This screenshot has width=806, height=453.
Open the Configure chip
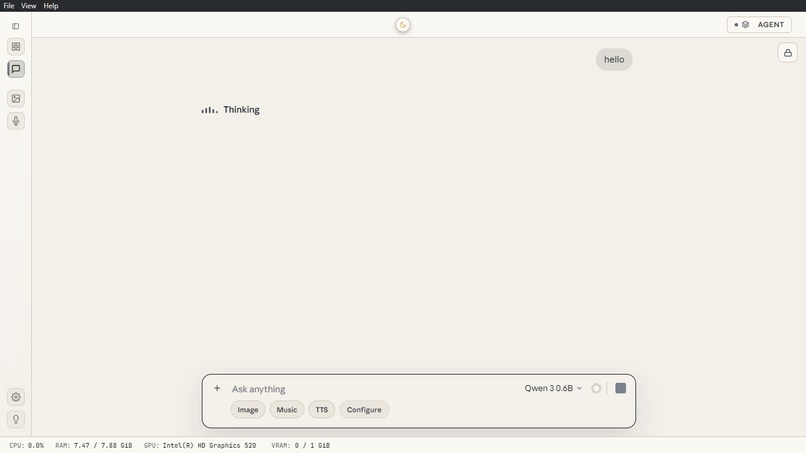pos(364,410)
